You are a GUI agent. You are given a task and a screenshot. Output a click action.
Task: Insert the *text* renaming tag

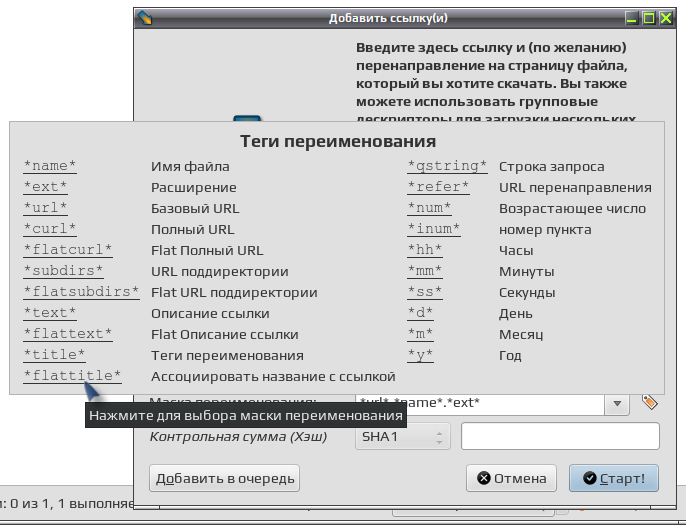pos(50,313)
